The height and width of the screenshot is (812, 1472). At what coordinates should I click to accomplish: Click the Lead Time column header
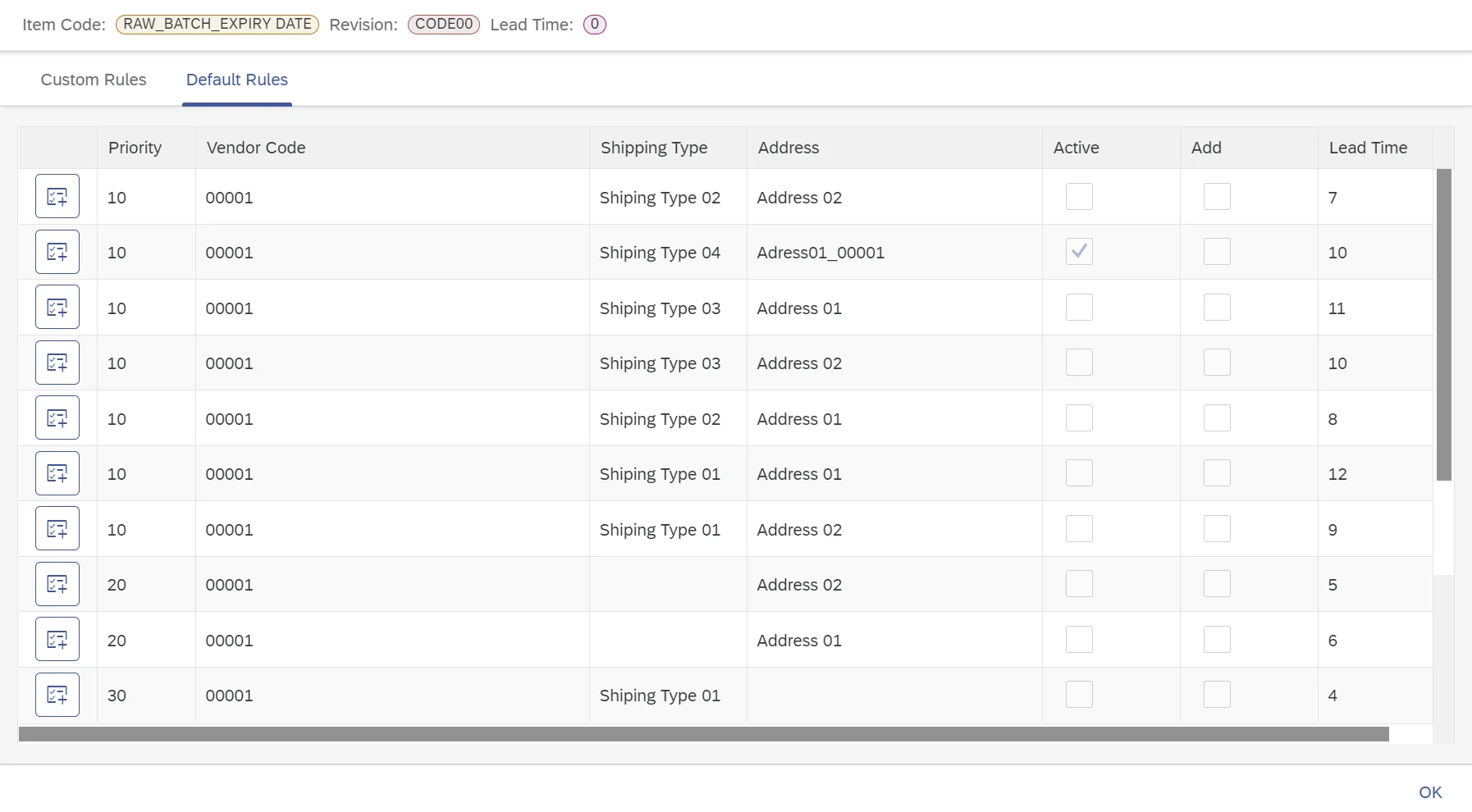pyautogui.click(x=1368, y=148)
